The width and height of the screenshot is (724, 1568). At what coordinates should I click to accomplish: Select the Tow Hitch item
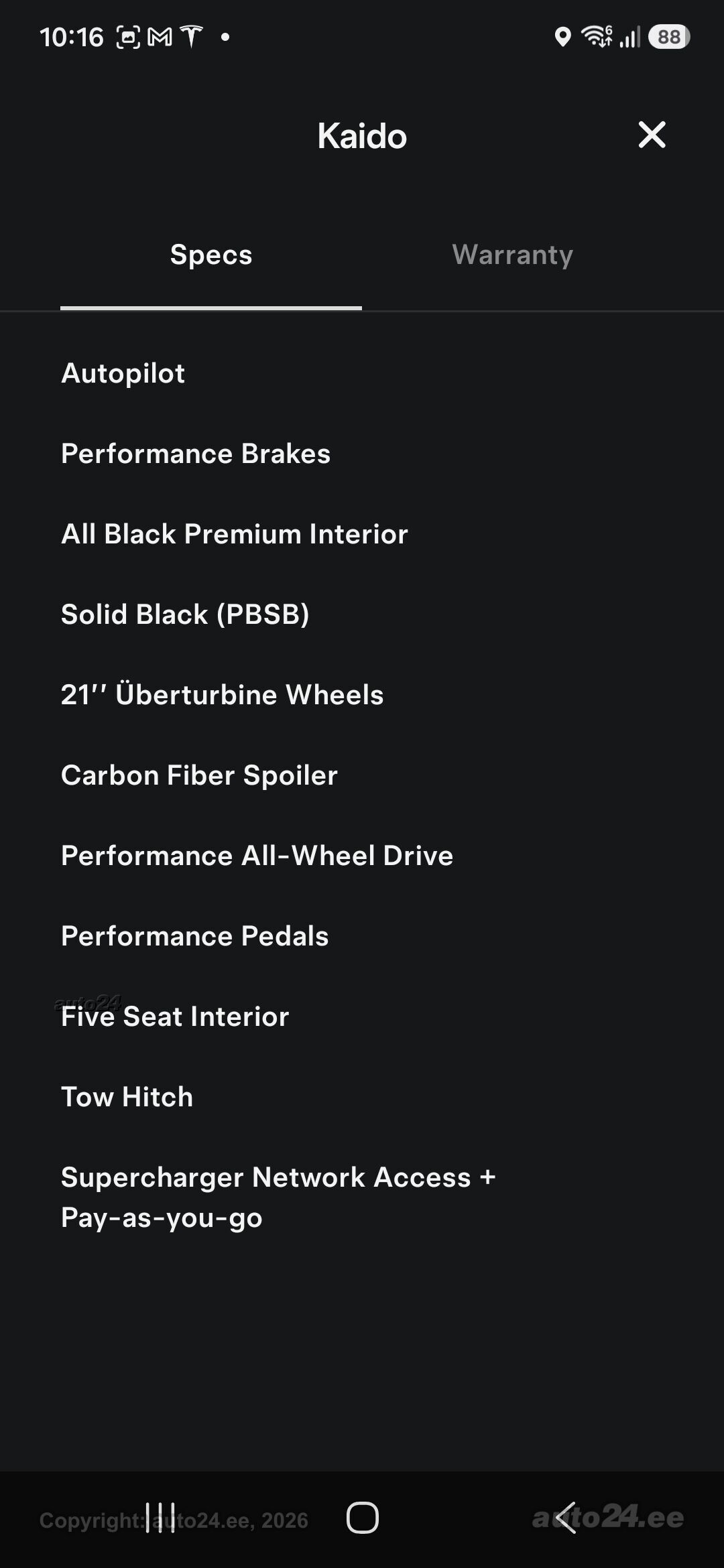tap(127, 1097)
